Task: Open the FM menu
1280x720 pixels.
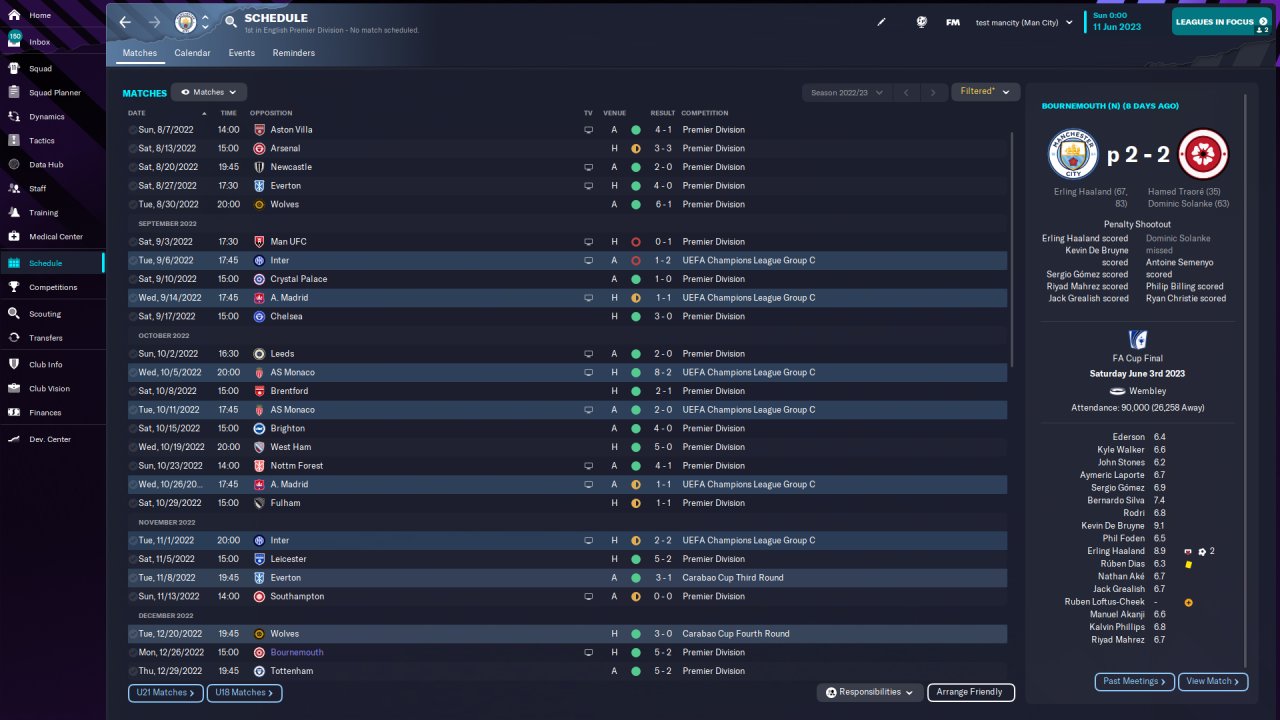Action: (x=953, y=22)
